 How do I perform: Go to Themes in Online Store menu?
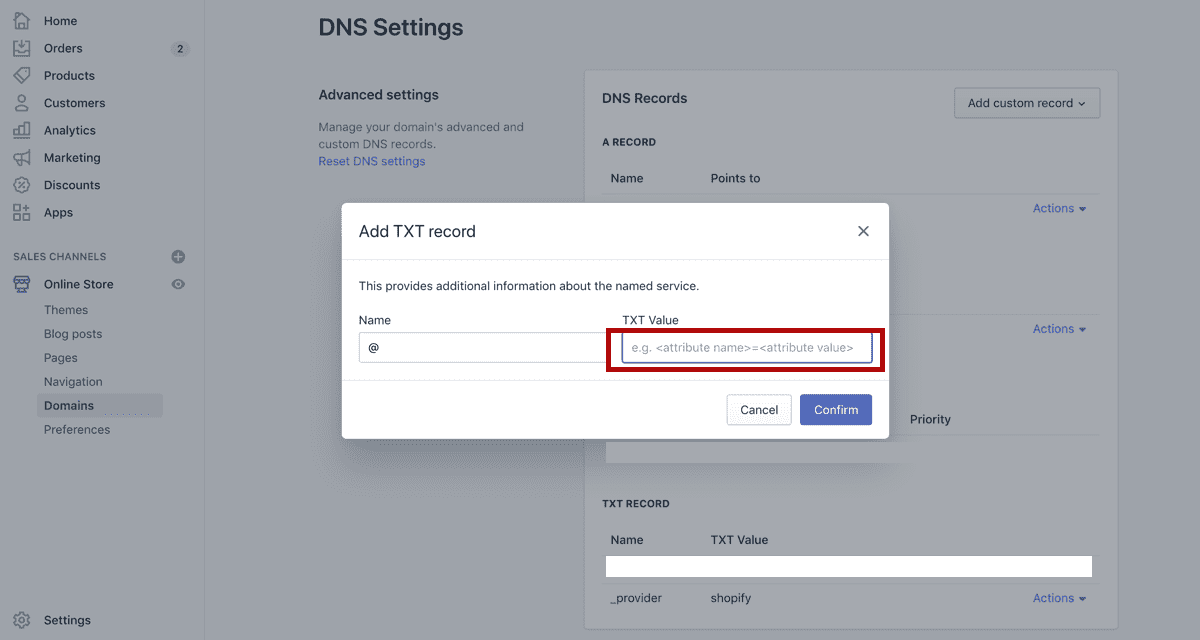(x=66, y=310)
